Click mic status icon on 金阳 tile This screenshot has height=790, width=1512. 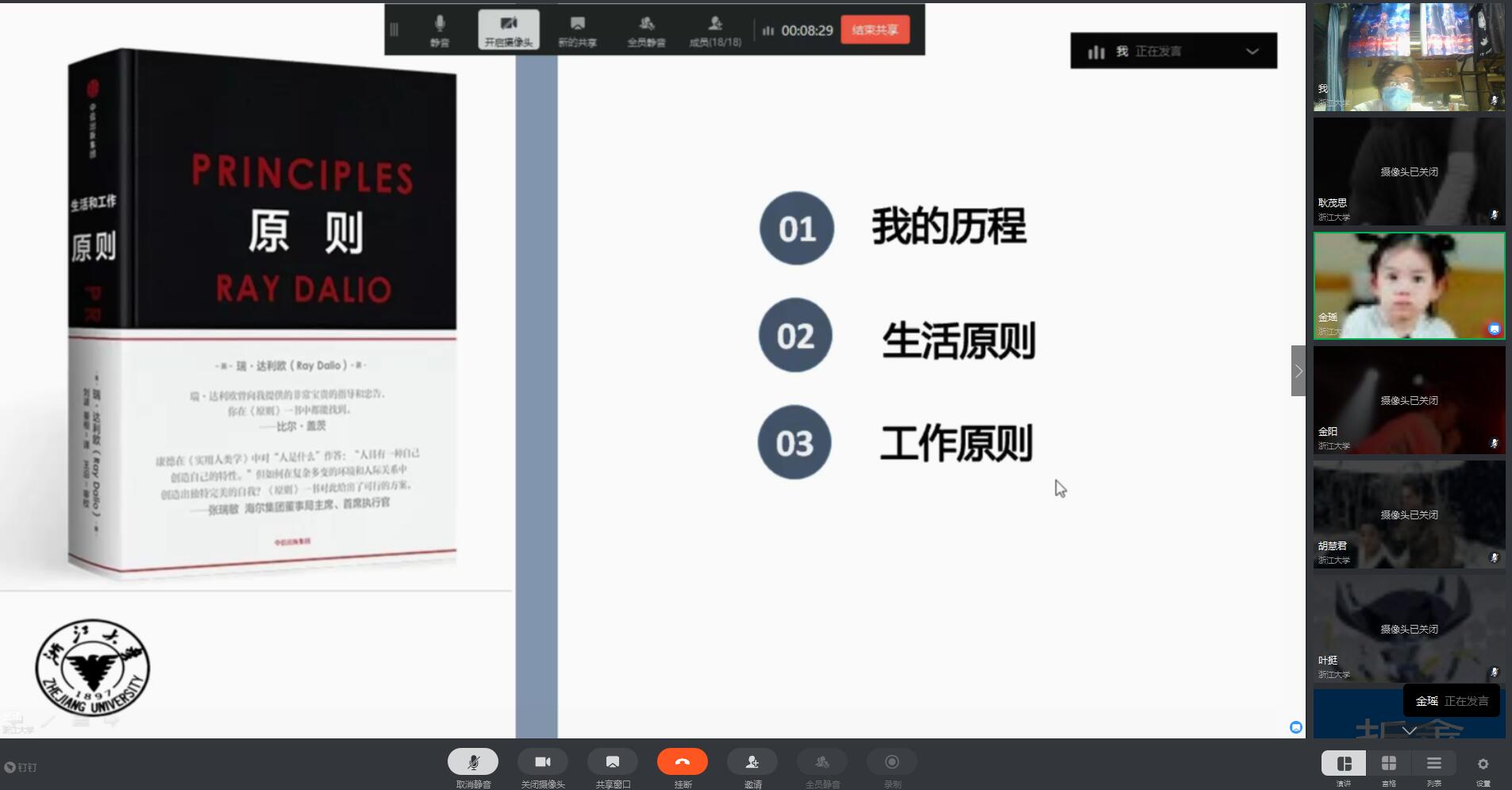[1495, 444]
